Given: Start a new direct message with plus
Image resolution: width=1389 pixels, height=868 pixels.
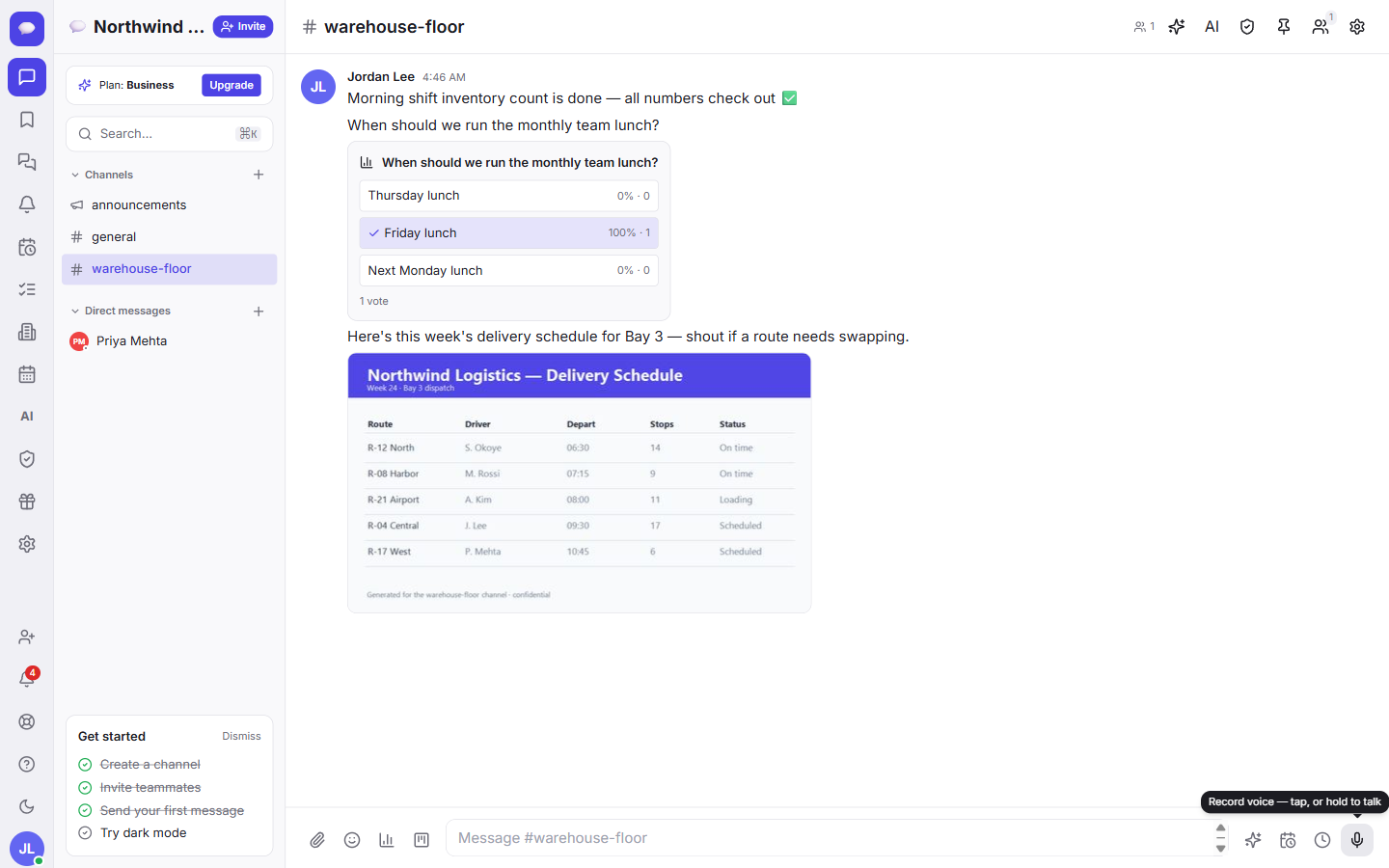Looking at the screenshot, I should [259, 311].
